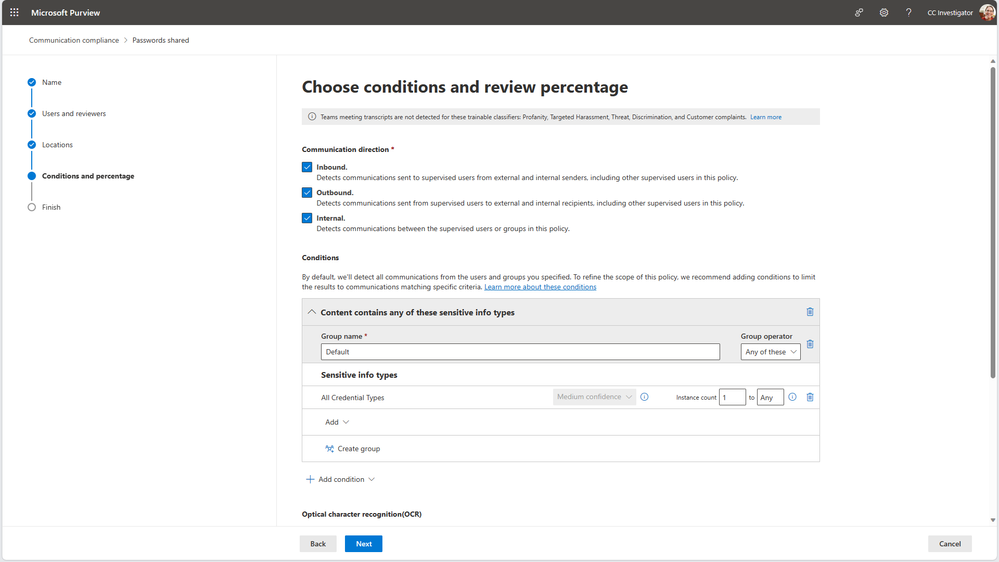The height and width of the screenshot is (562, 999).
Task: Click the Next button
Action: [363, 544]
